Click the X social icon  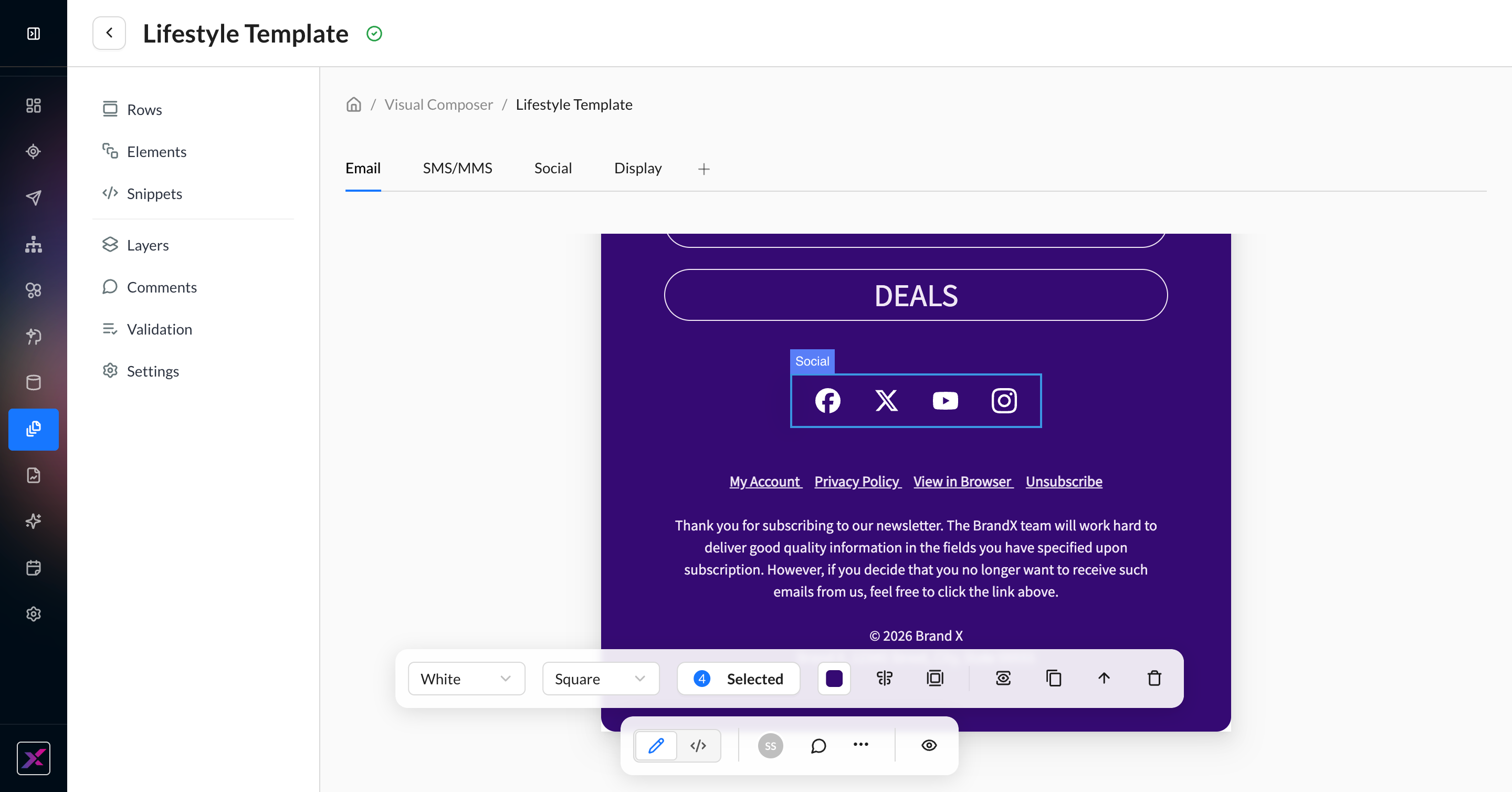coord(886,401)
